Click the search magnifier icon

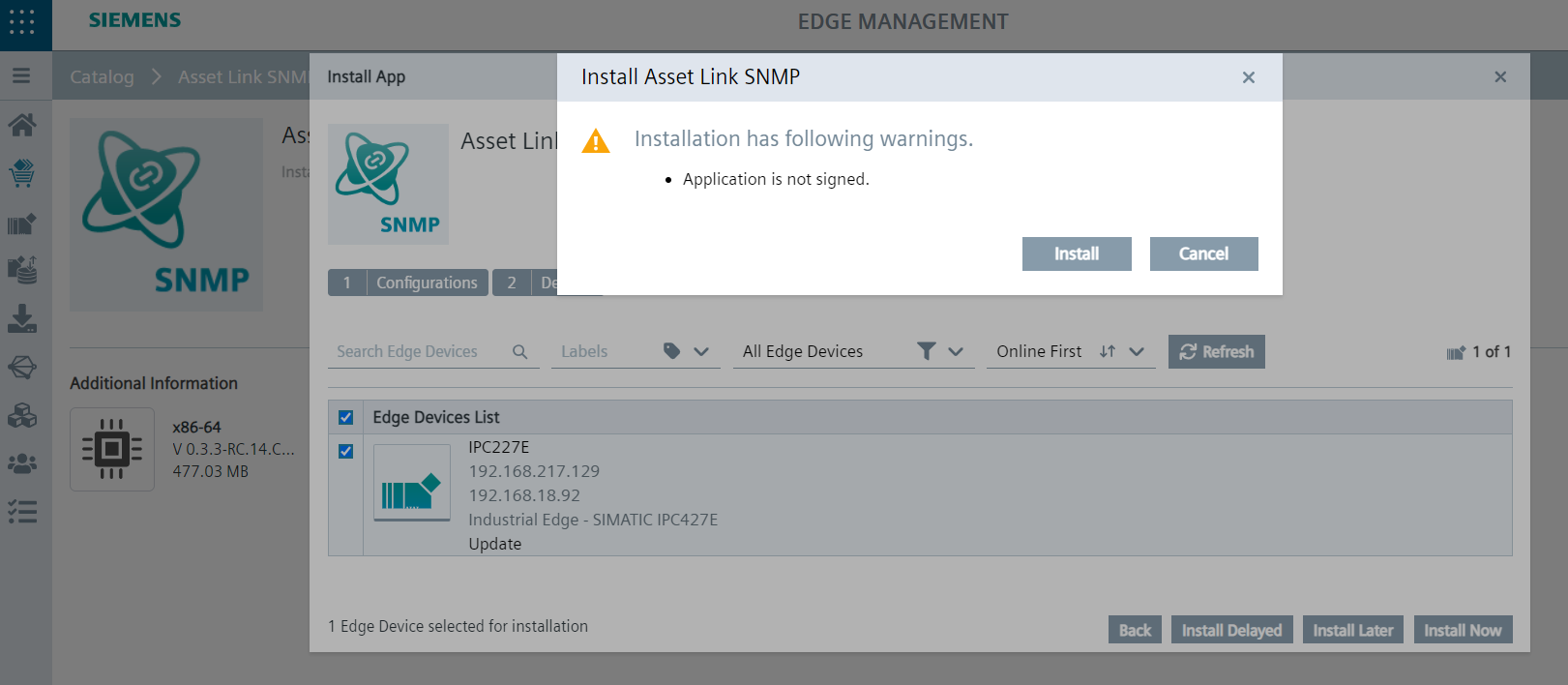[x=519, y=352]
